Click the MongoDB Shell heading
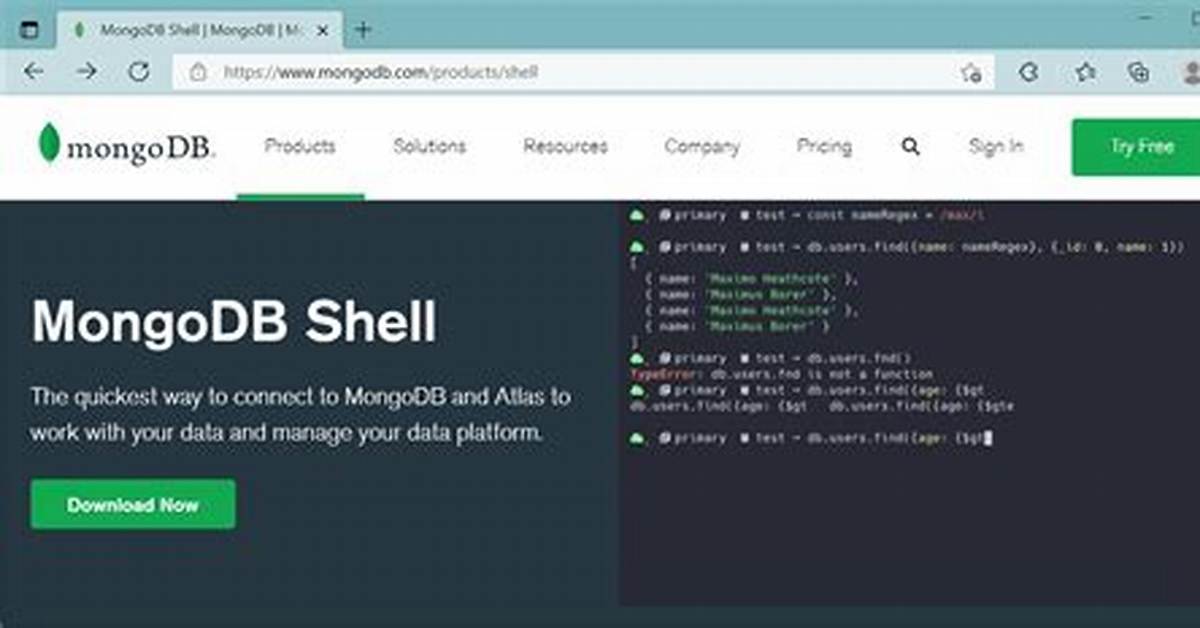The image size is (1200, 628). pos(234,322)
